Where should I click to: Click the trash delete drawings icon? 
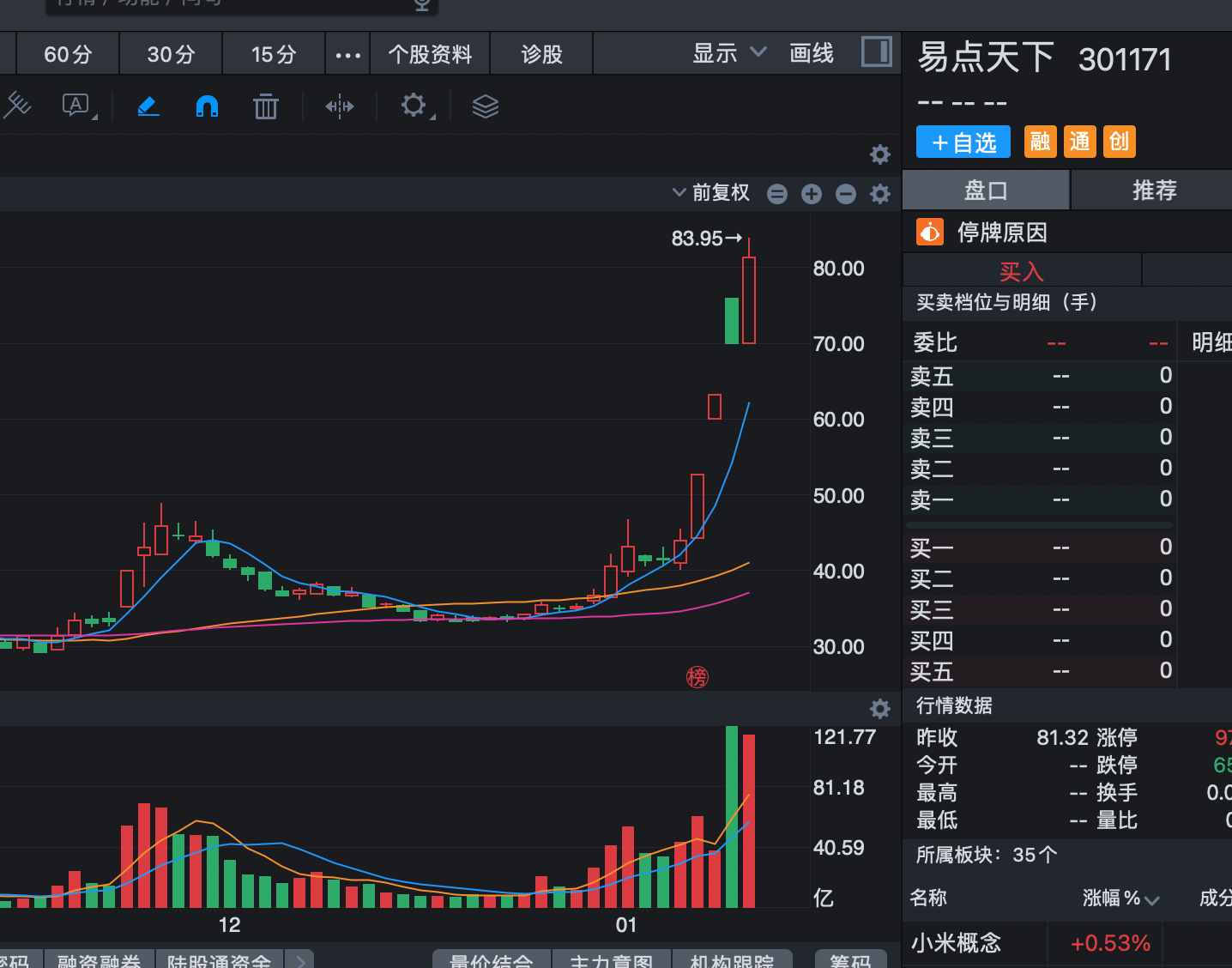tap(266, 106)
